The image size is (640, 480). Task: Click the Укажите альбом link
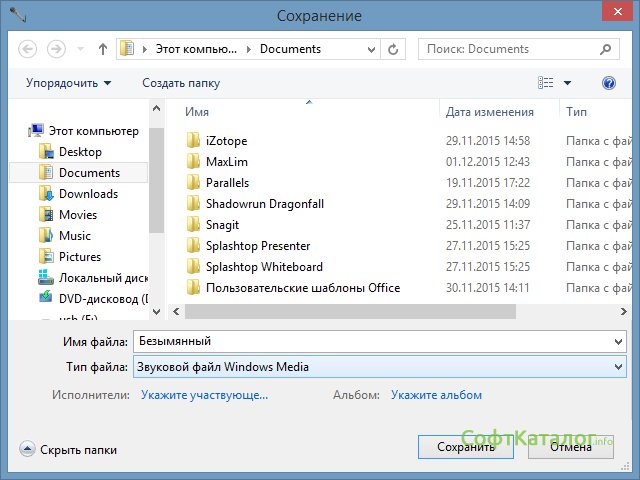coord(436,395)
